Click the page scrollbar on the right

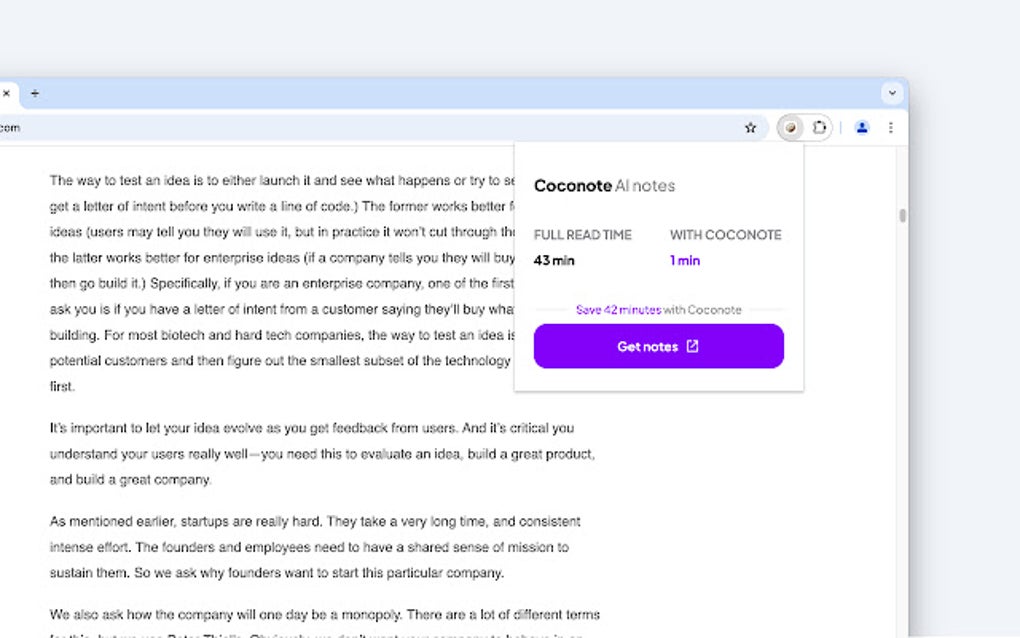click(x=902, y=215)
